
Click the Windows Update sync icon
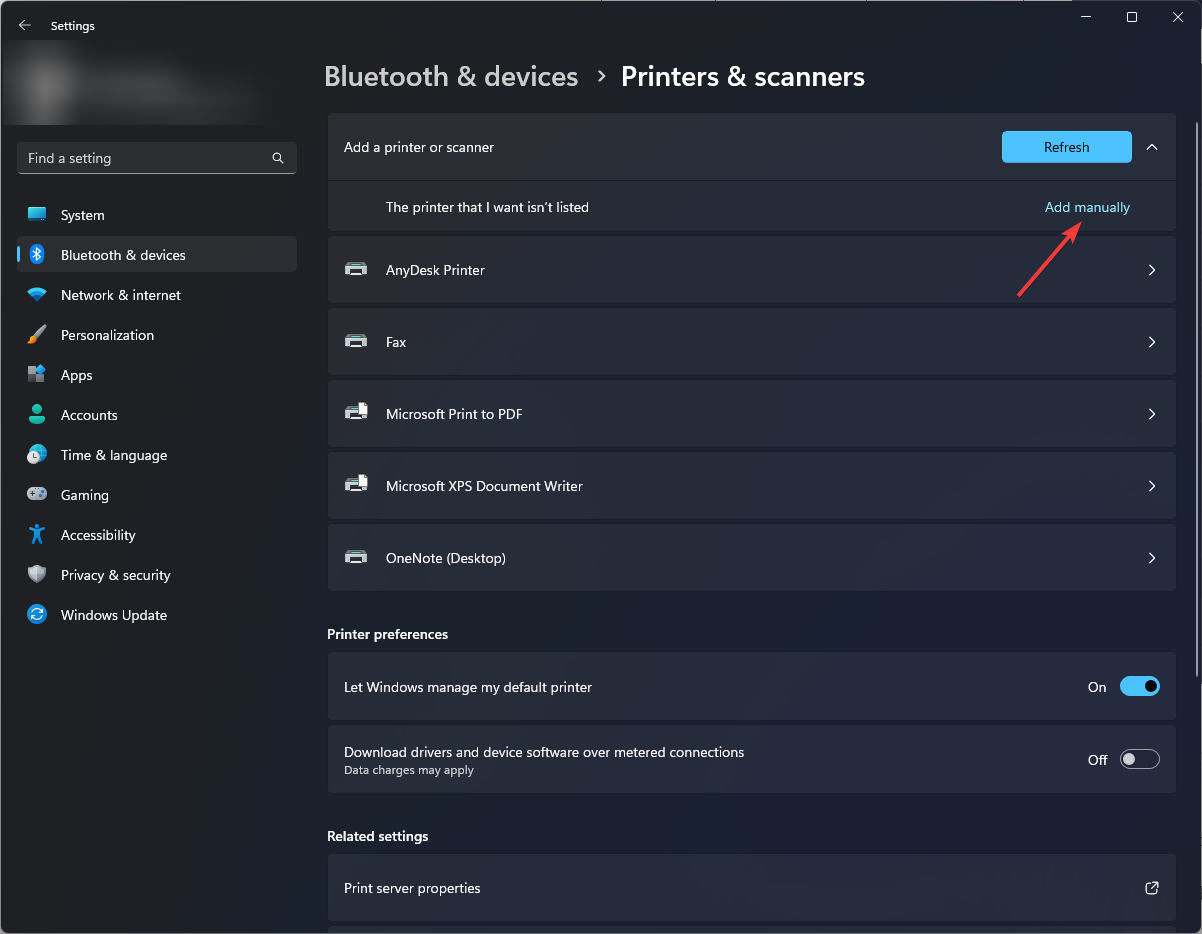pyautogui.click(x=37, y=615)
